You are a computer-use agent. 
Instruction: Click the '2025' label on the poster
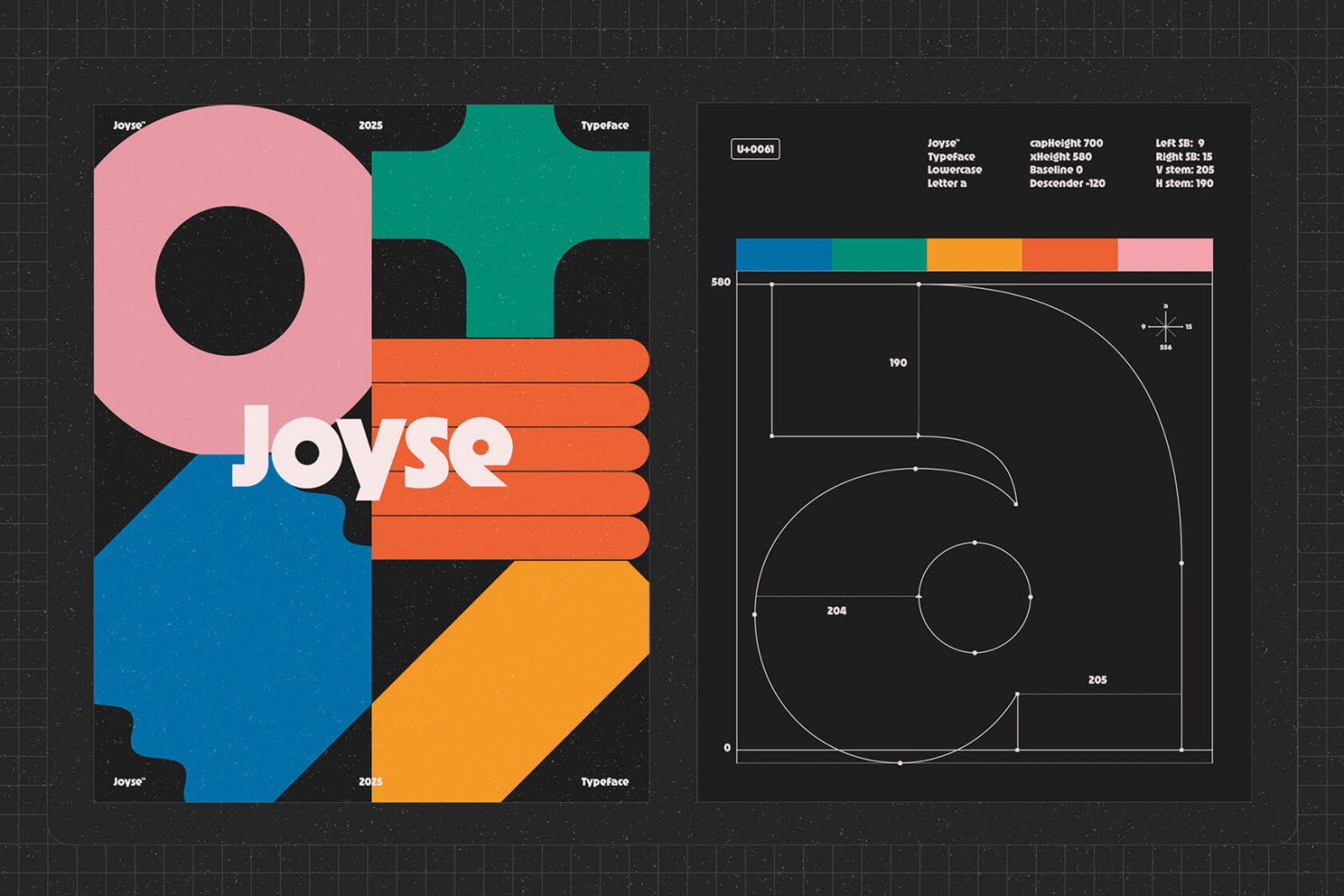pyautogui.click(x=371, y=124)
